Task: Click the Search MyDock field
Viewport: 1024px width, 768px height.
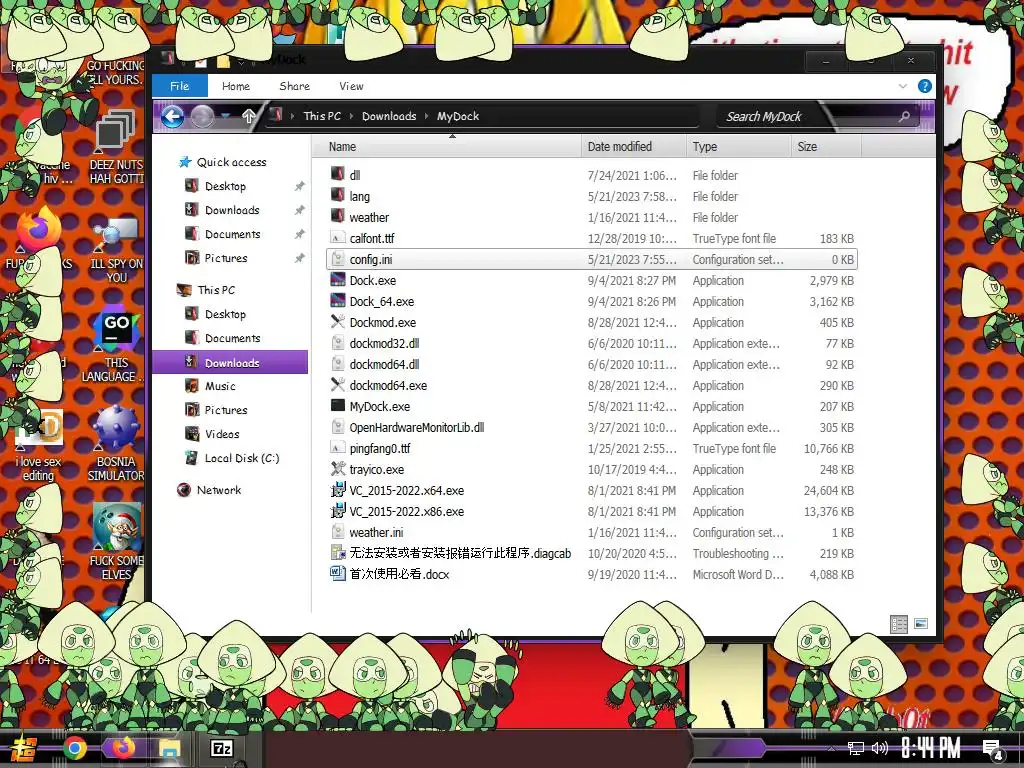Action: coord(819,117)
